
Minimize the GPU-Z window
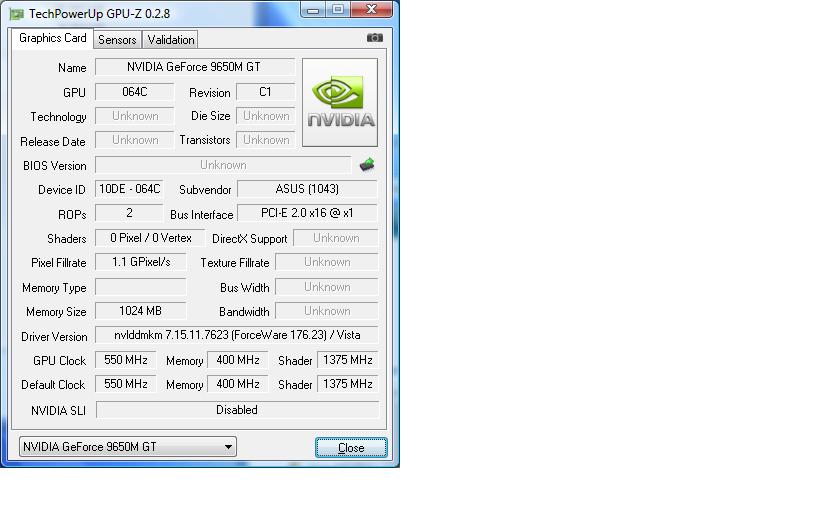click(313, 10)
